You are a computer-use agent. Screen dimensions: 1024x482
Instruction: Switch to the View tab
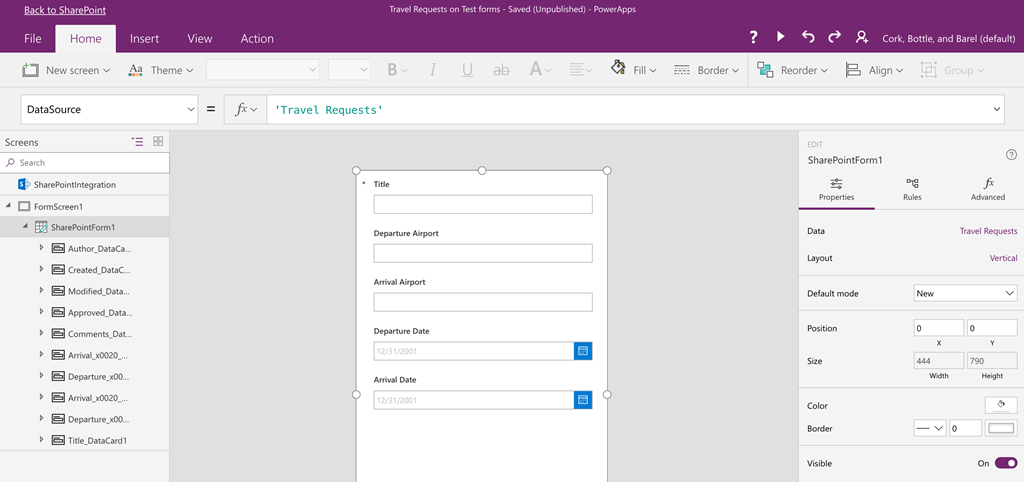click(200, 39)
